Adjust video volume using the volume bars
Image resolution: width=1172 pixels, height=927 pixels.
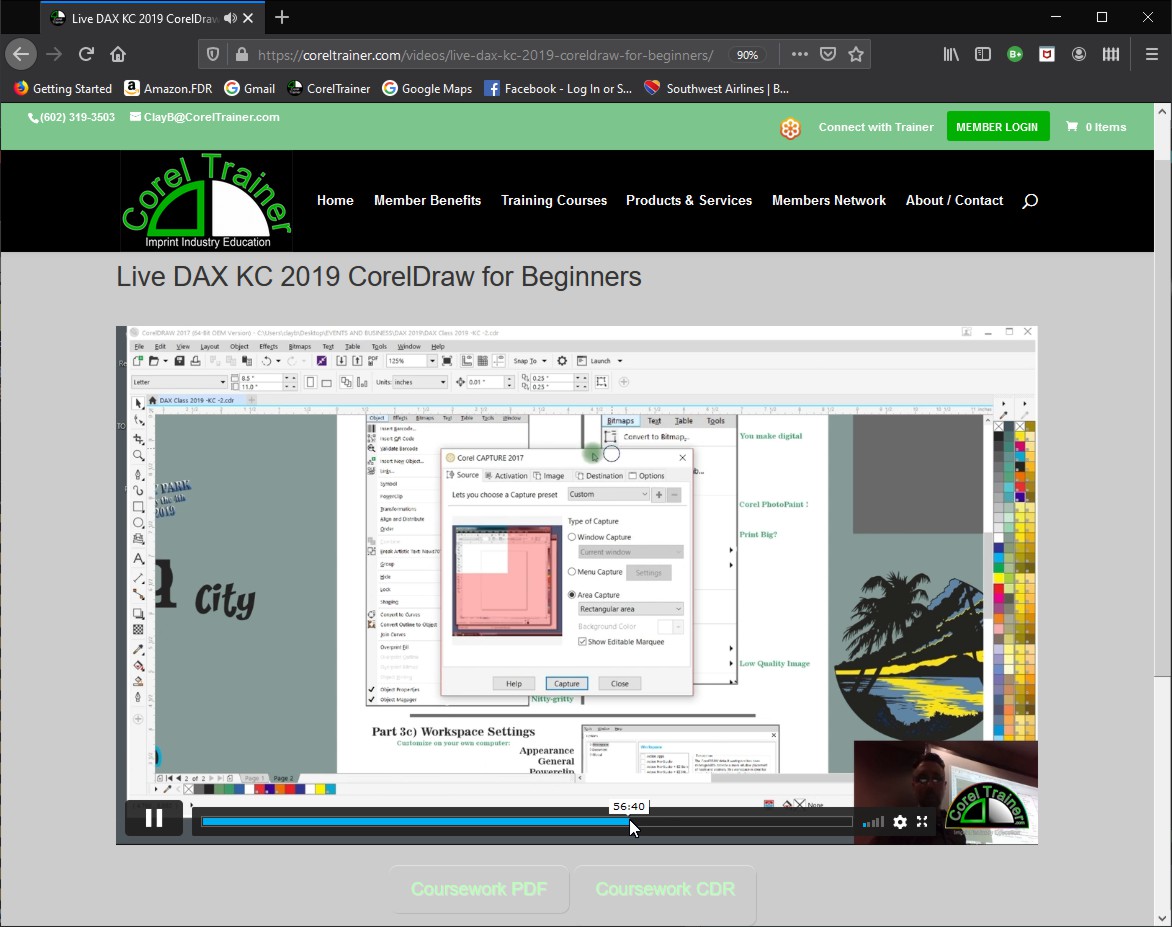pyautogui.click(x=873, y=822)
